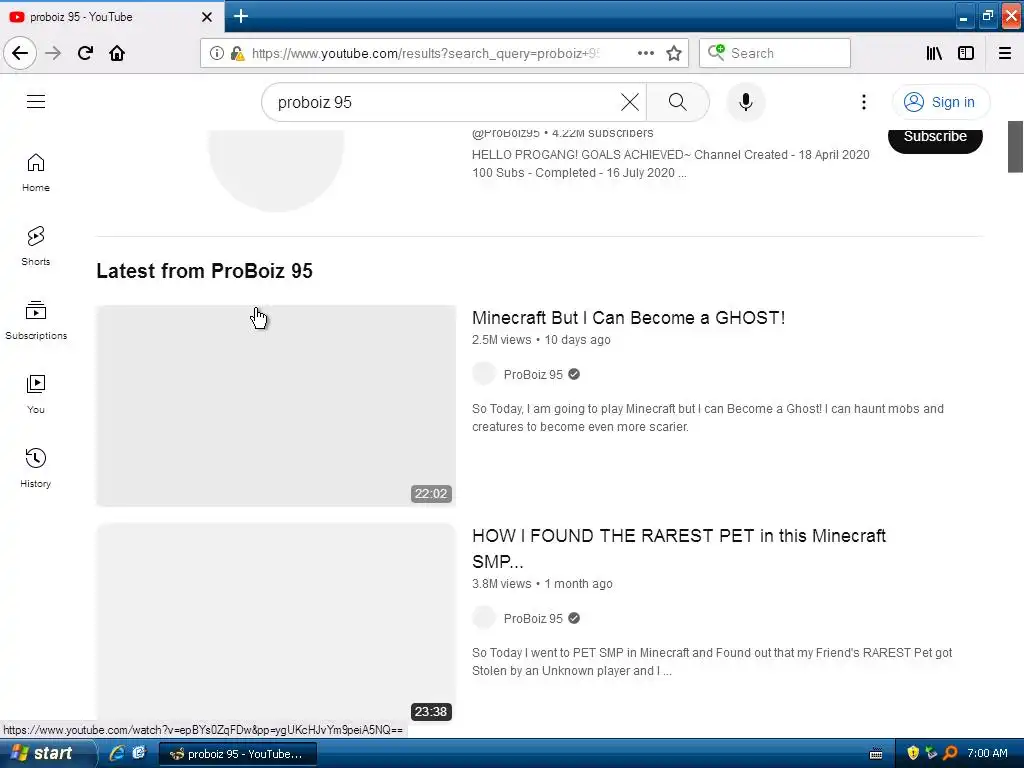Select proboiz 95 - YouTube taskbar button
This screenshot has height=768, width=1024.
(238, 754)
